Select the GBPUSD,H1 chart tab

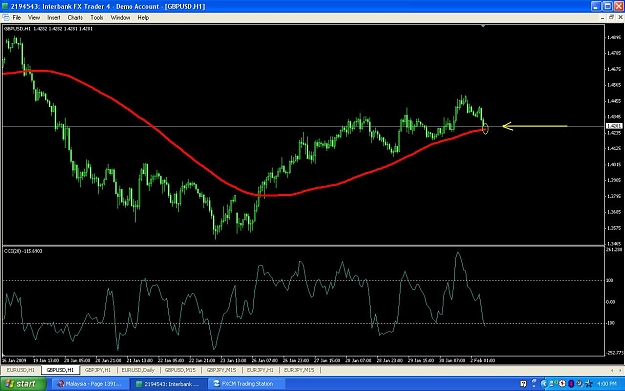coord(60,370)
